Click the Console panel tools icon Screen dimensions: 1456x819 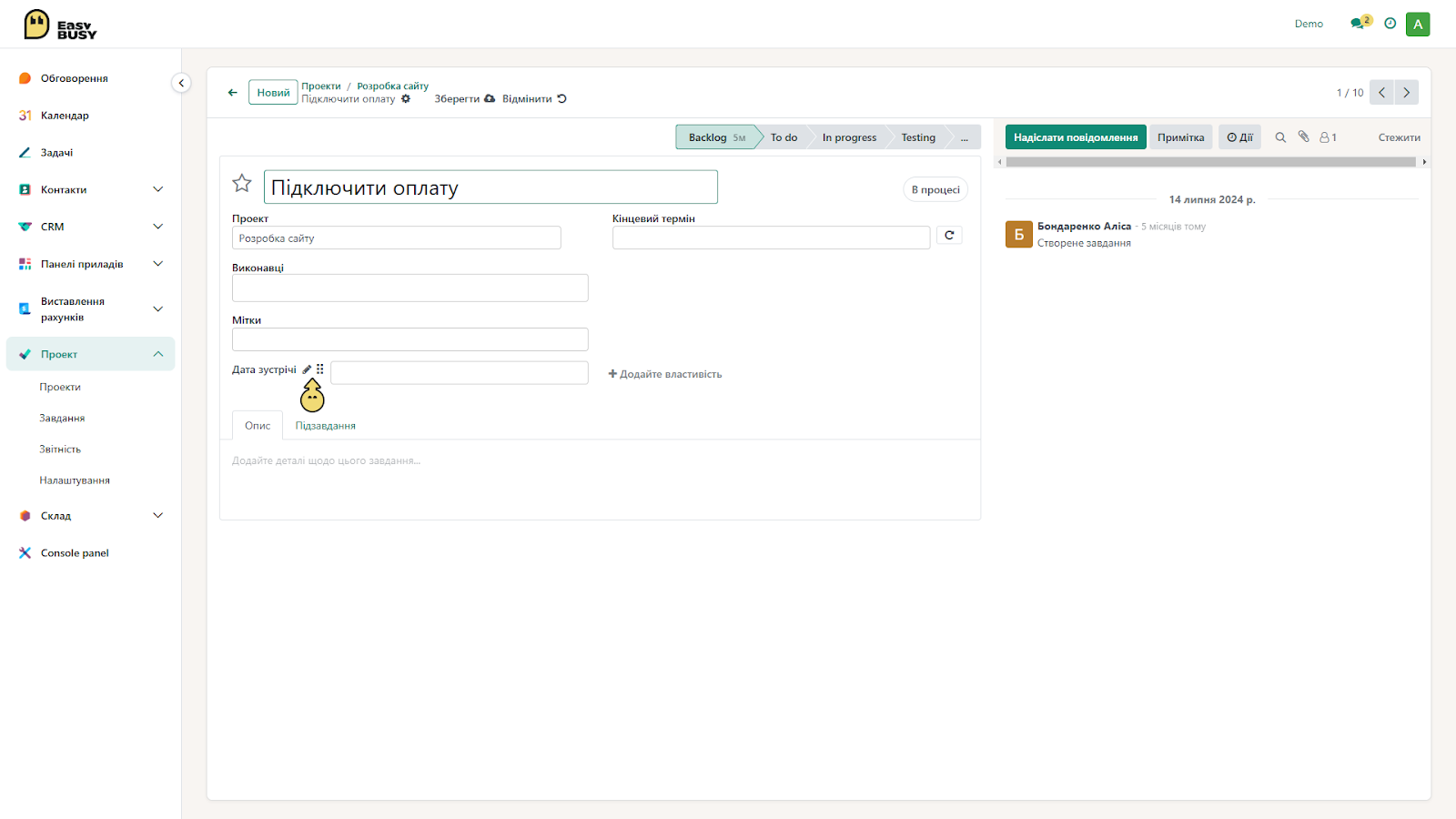click(x=25, y=553)
